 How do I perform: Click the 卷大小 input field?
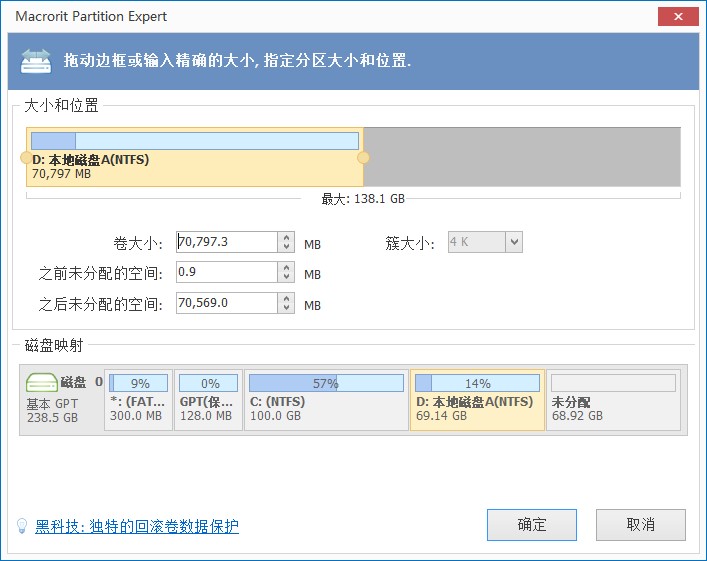click(226, 242)
